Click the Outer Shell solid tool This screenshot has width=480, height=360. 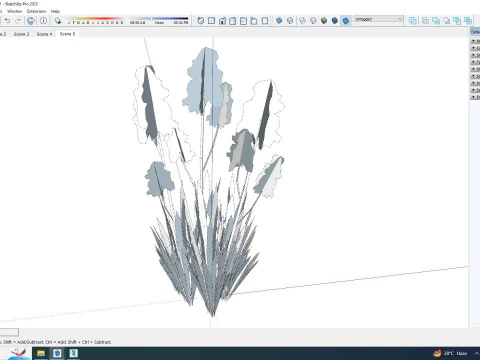[x=412, y=21]
